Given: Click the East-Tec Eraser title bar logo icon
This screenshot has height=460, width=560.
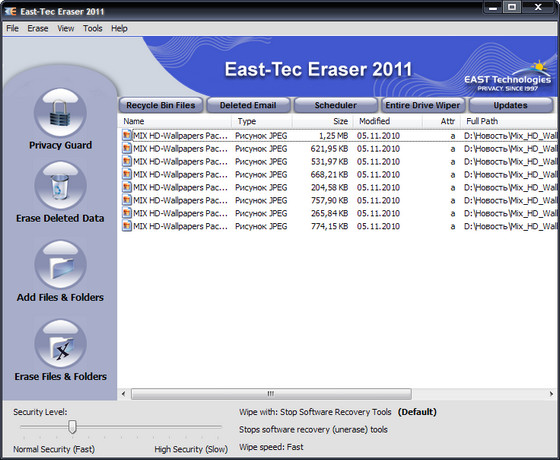Looking at the screenshot, I should pos(11,11).
